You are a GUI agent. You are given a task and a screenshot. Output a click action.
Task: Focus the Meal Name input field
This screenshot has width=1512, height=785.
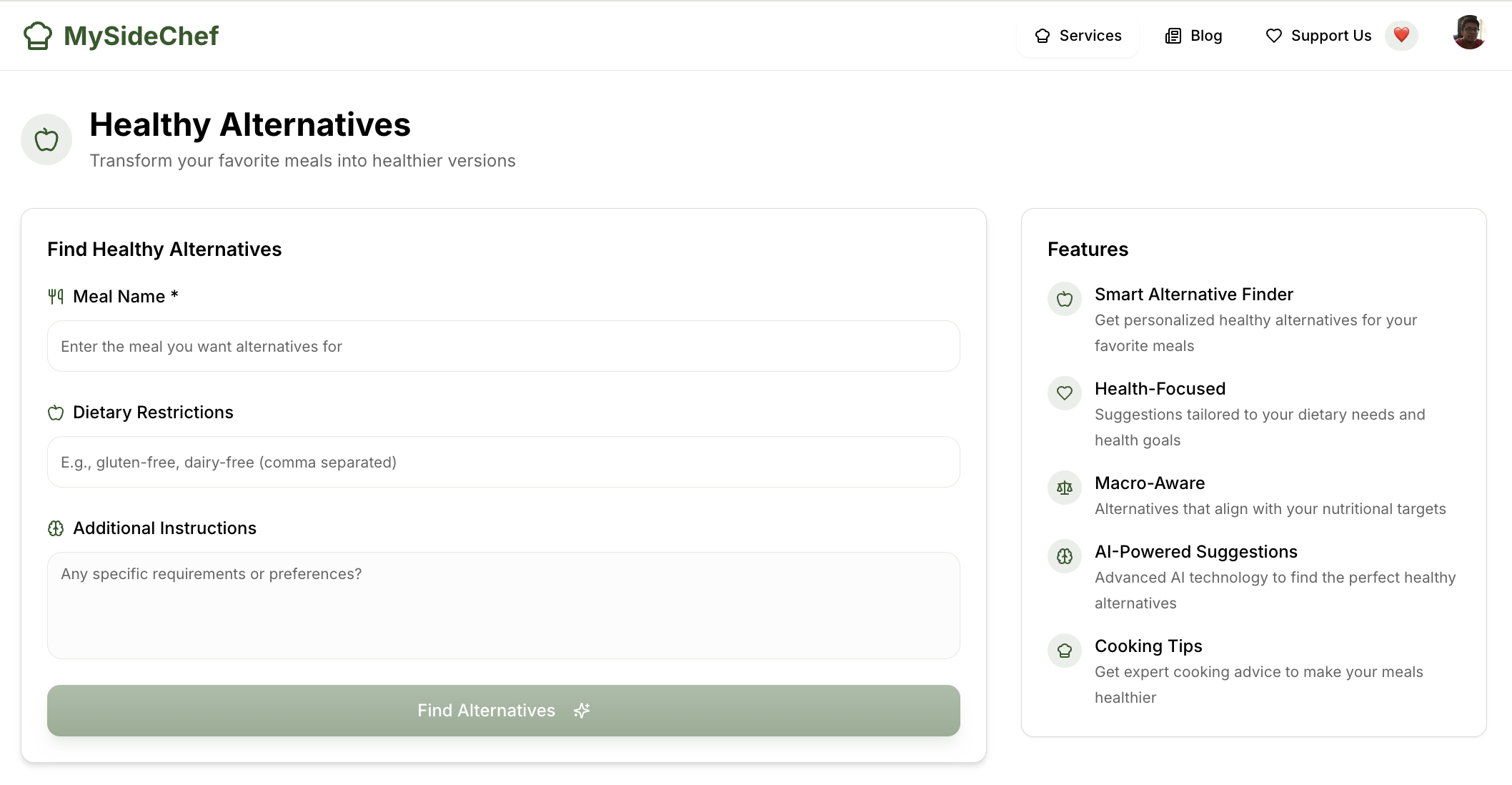[x=503, y=346]
